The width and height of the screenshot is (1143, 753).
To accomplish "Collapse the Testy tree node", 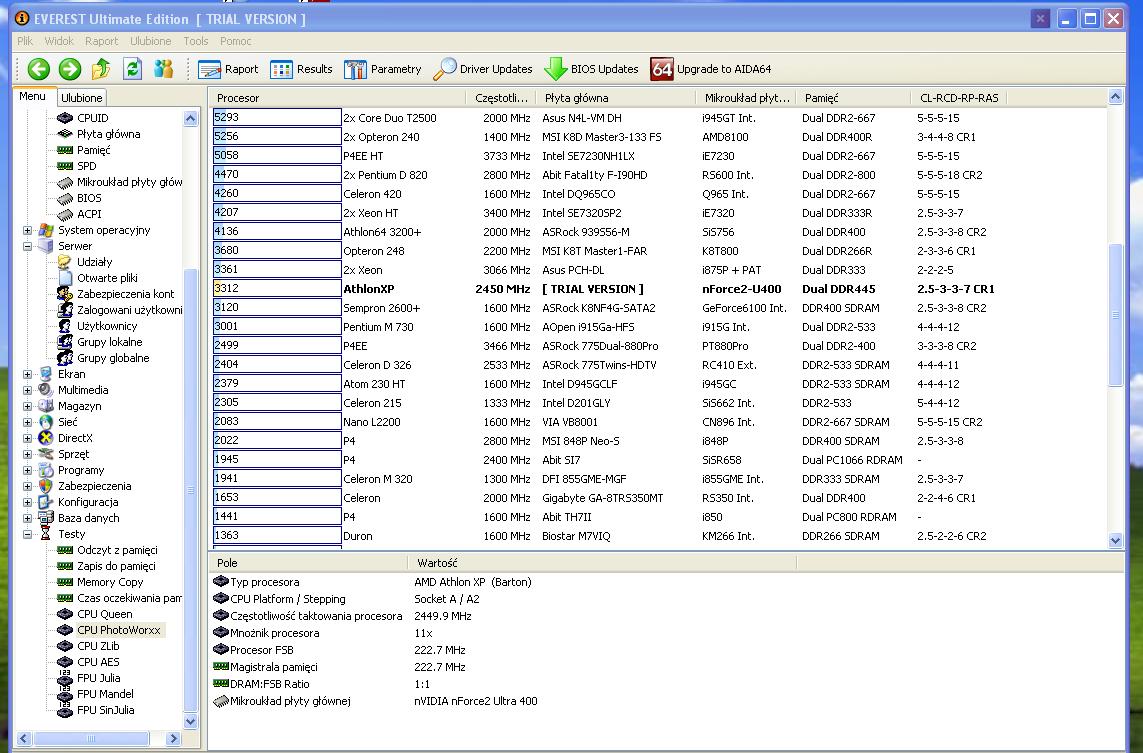I will (x=28, y=534).
